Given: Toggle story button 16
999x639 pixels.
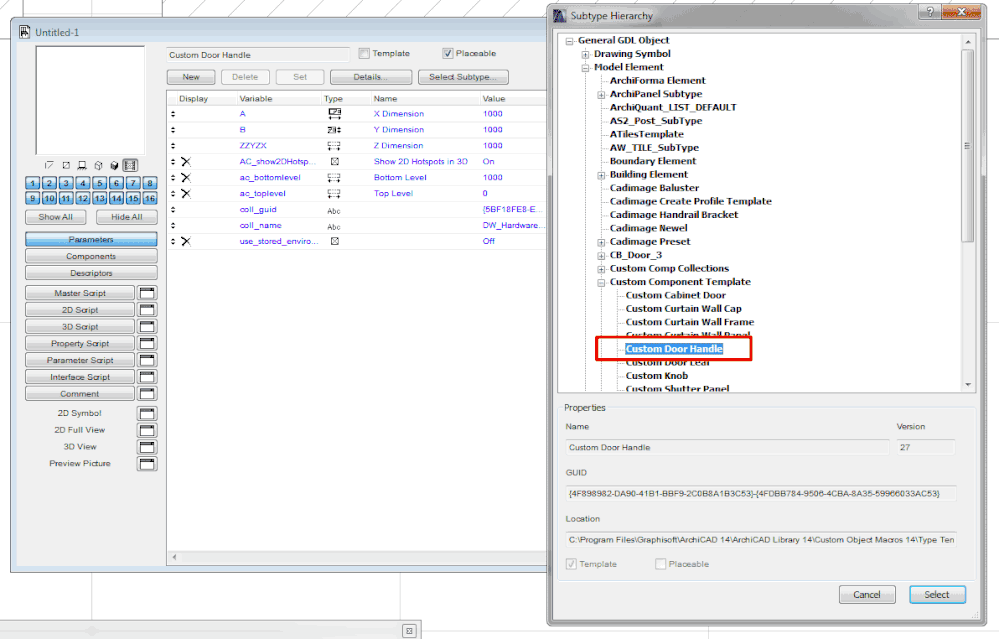Looking at the screenshot, I should point(150,199).
